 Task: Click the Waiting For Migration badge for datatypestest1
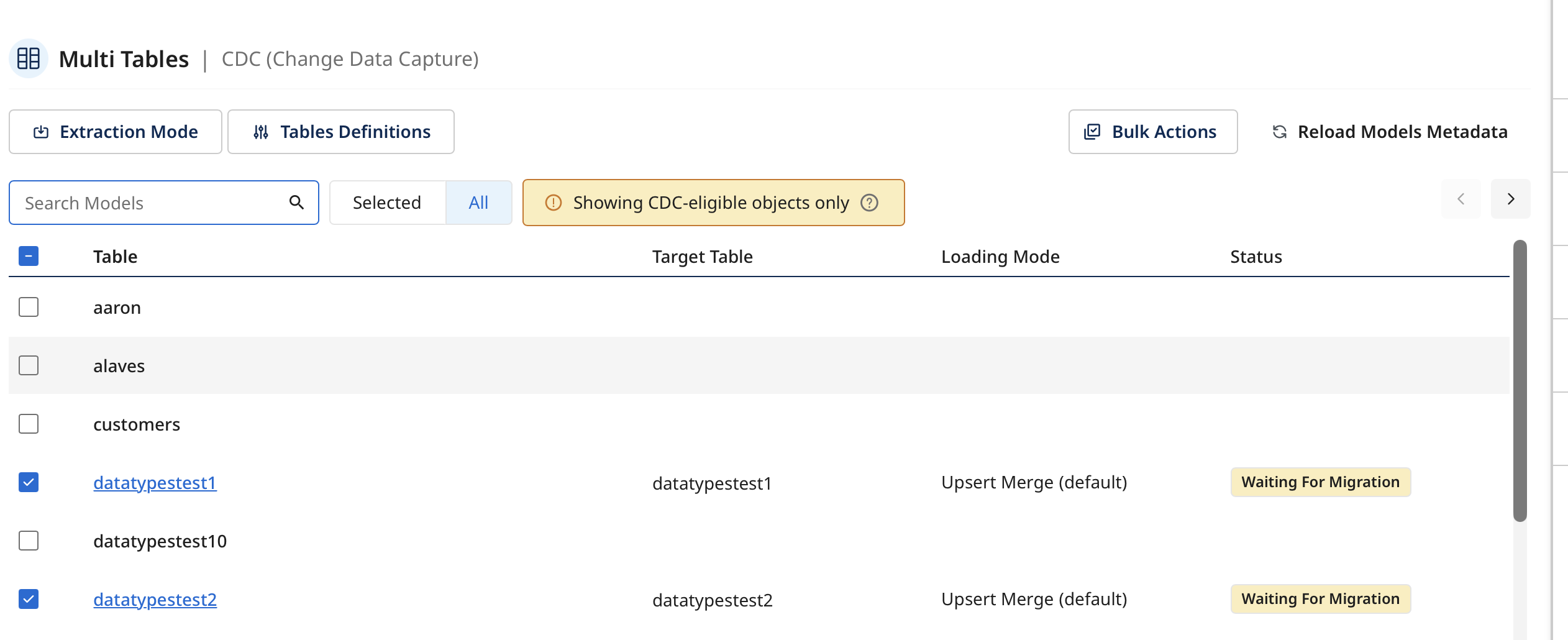coord(1321,482)
